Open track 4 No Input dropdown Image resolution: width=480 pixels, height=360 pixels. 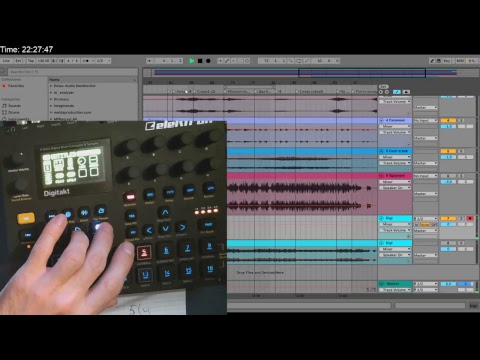(426, 120)
